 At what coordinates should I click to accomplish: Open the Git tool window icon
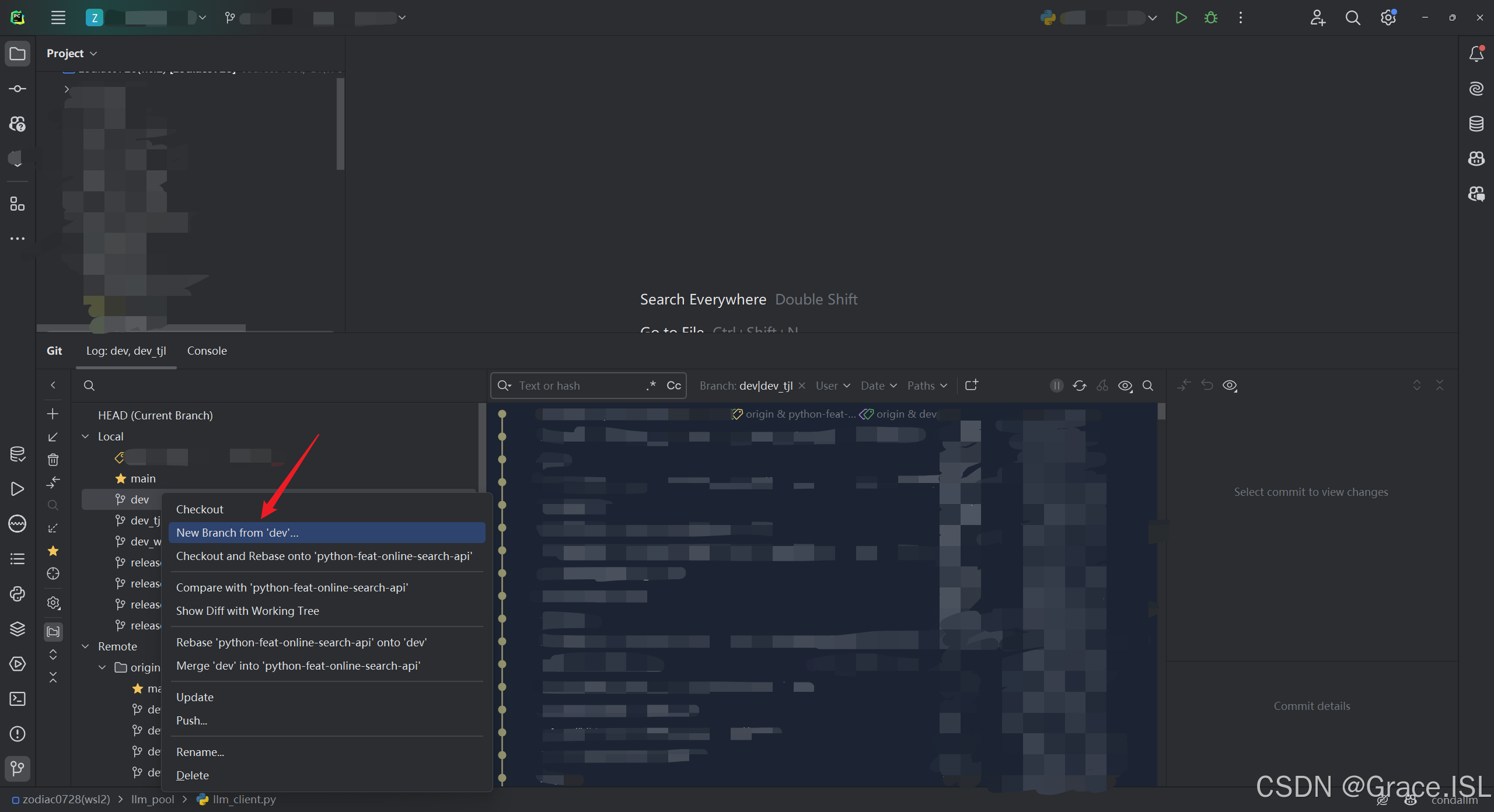18,768
